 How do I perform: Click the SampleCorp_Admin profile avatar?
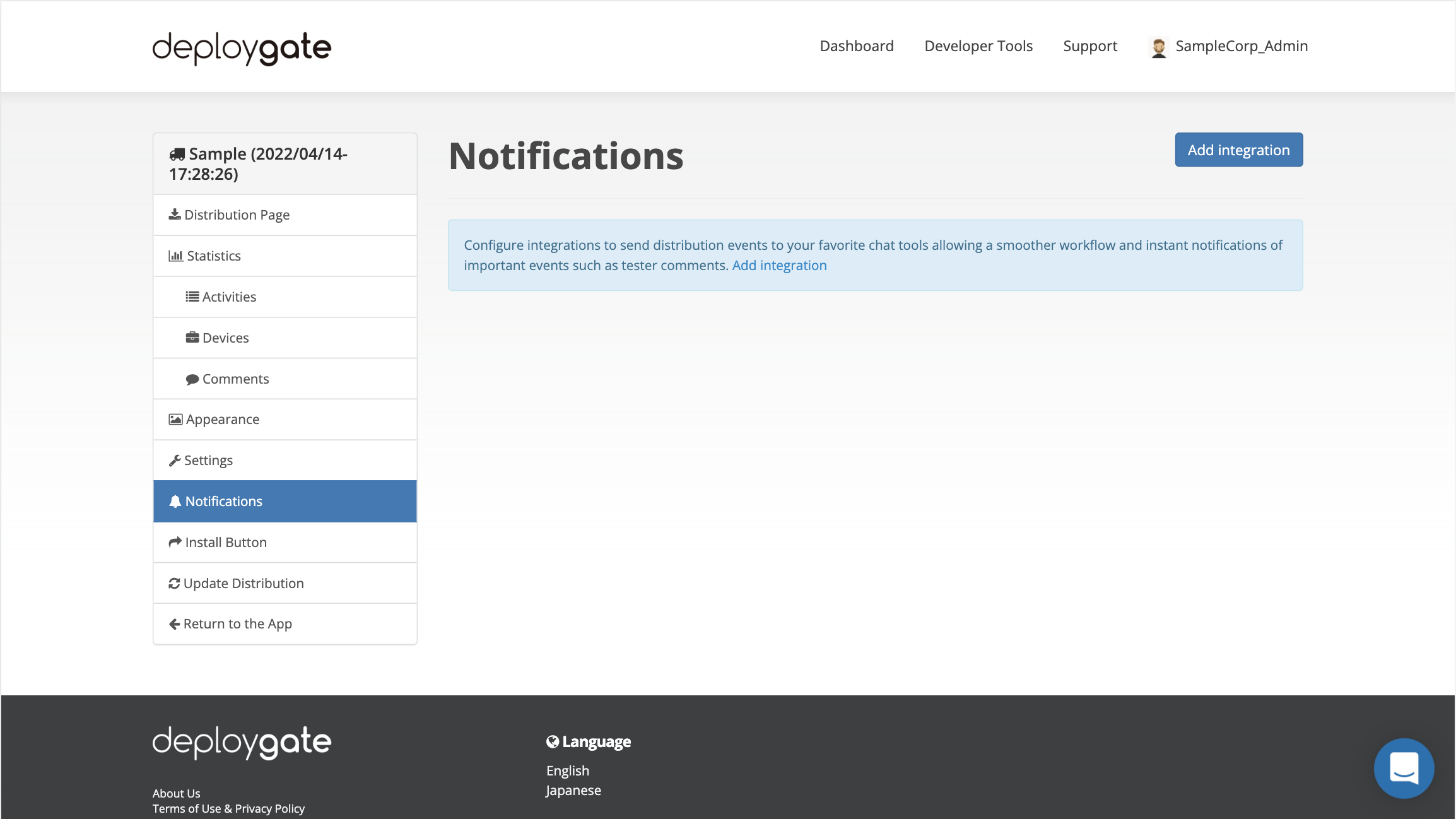(1158, 45)
